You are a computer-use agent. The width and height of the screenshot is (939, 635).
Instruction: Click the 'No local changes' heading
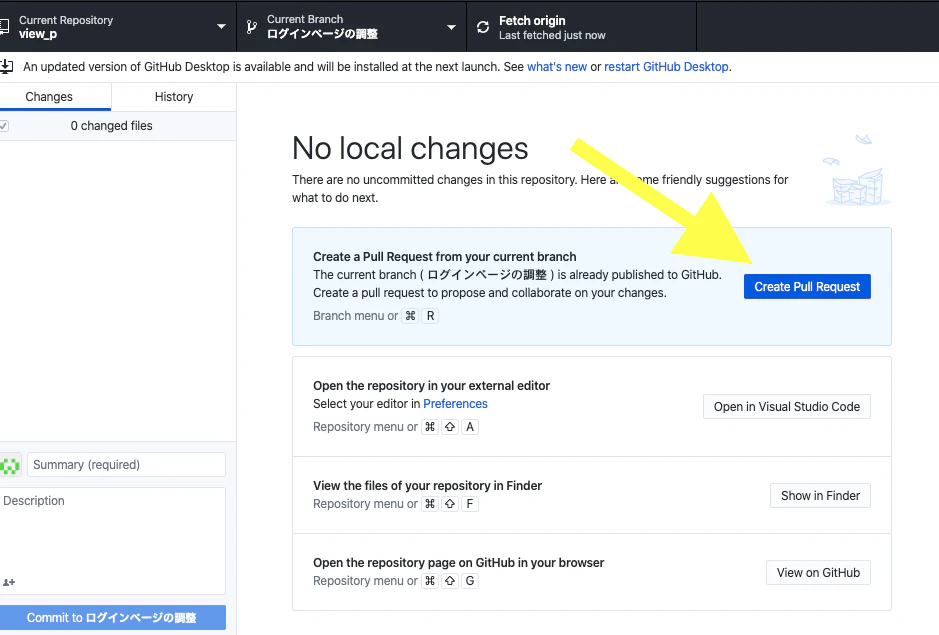(410, 148)
